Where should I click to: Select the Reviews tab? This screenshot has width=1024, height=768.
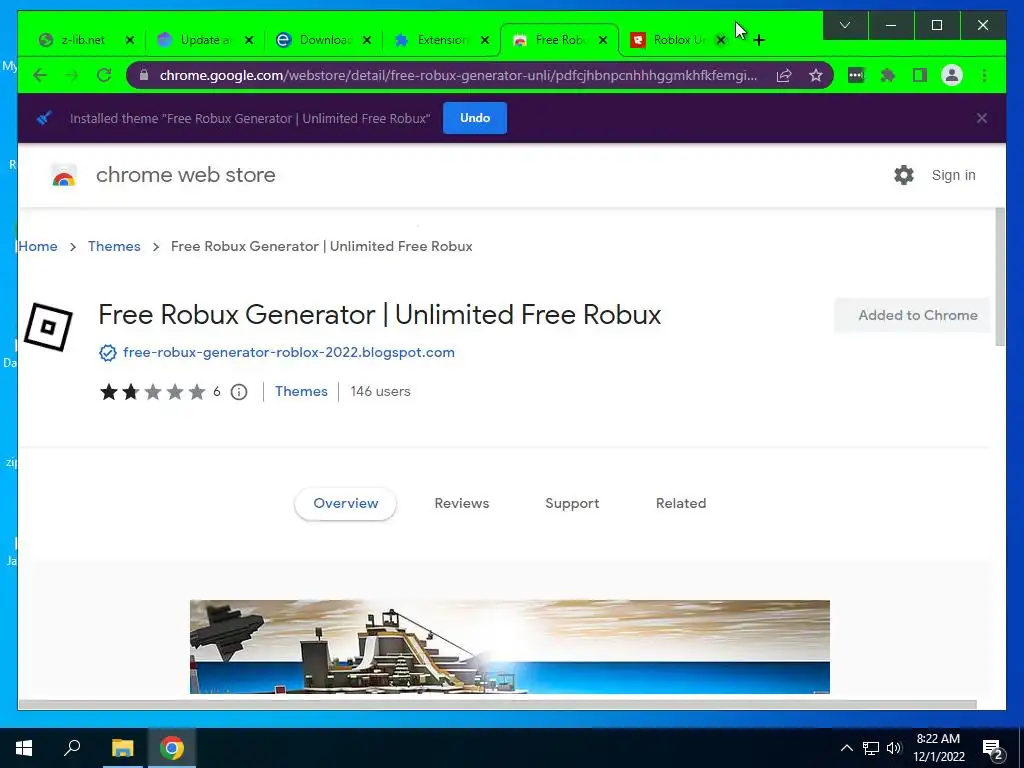[x=462, y=504]
